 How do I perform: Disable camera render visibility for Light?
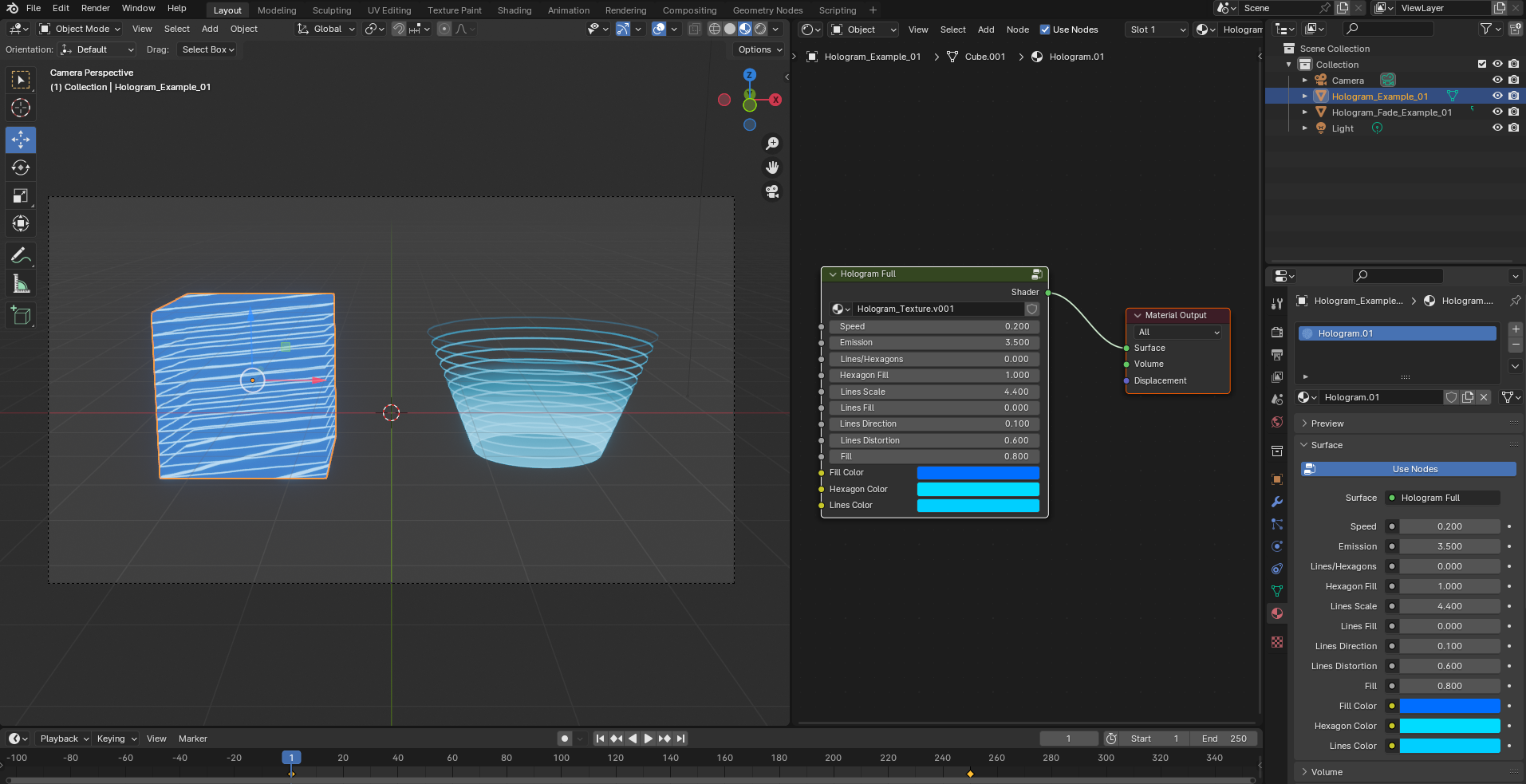coord(1513,128)
